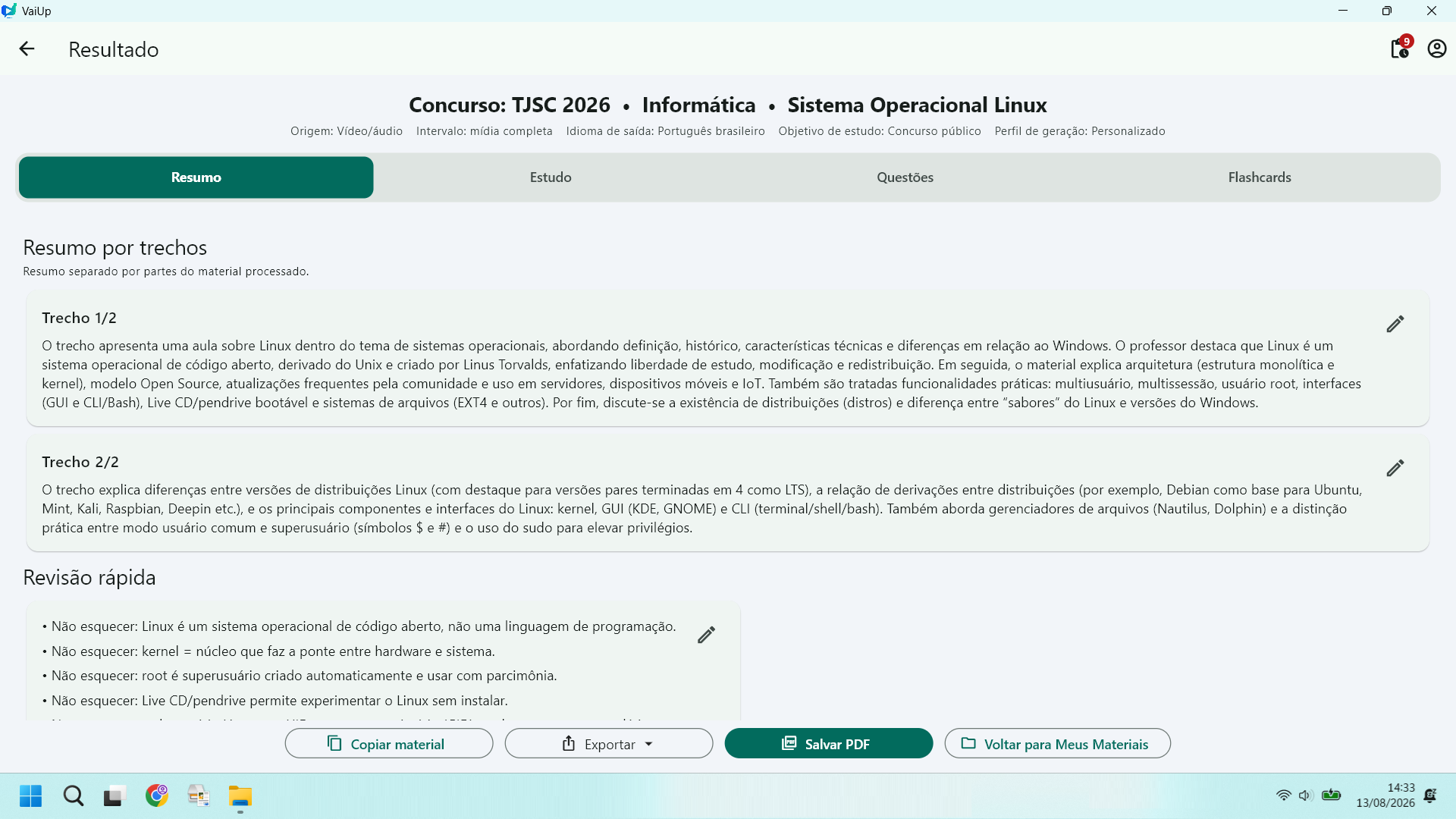This screenshot has height=819, width=1456.
Task: Go back using the arrow icon
Action: tap(27, 49)
